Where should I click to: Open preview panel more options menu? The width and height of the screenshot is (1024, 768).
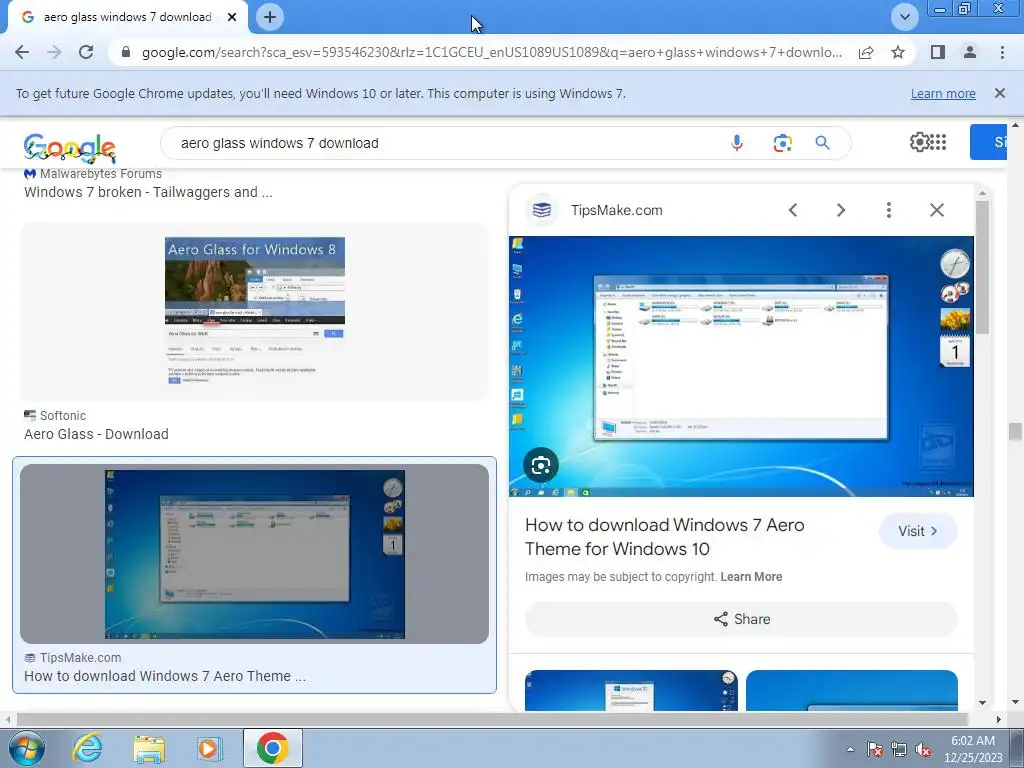click(888, 210)
